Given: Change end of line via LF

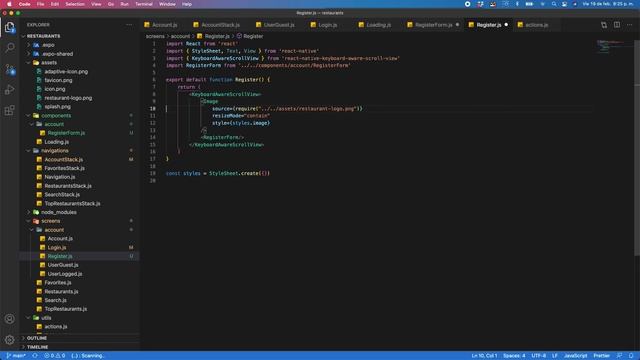Looking at the screenshot, I should tap(555, 356).
